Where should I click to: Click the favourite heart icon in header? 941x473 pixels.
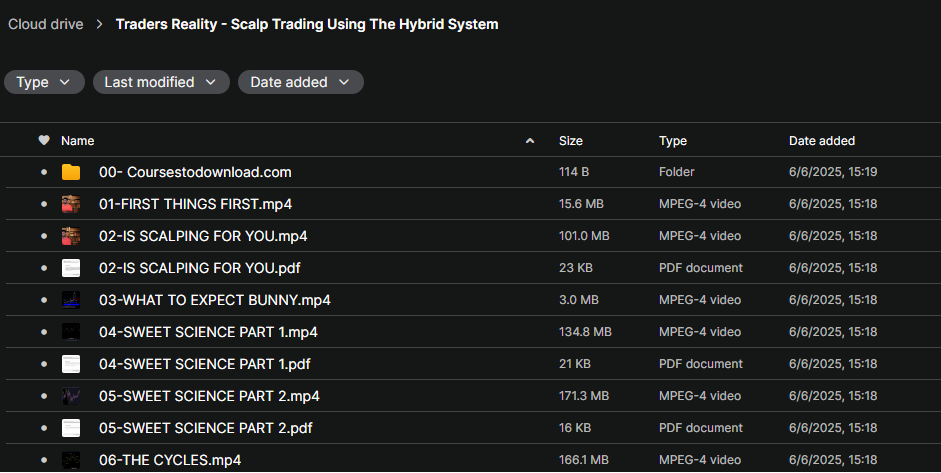click(44, 140)
